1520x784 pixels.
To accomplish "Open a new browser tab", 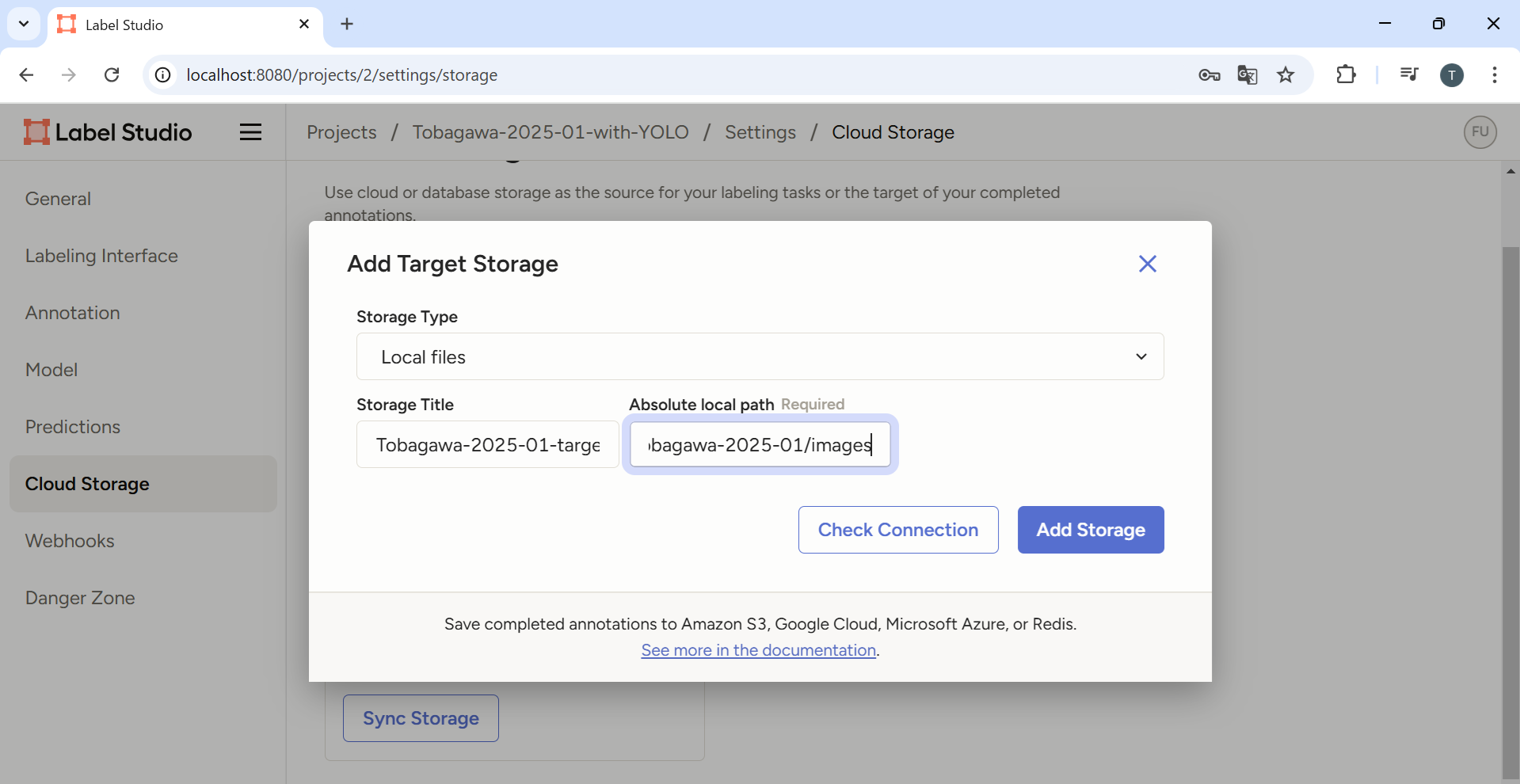I will pyautogui.click(x=347, y=24).
